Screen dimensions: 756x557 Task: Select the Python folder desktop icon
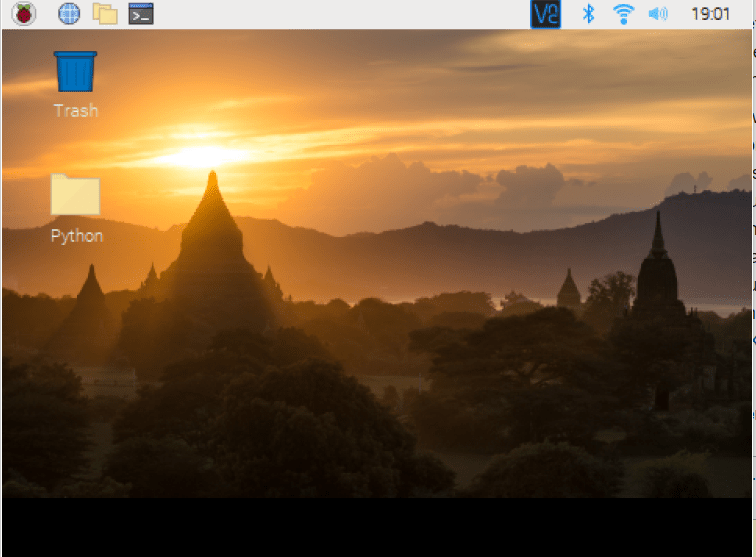tap(76, 195)
